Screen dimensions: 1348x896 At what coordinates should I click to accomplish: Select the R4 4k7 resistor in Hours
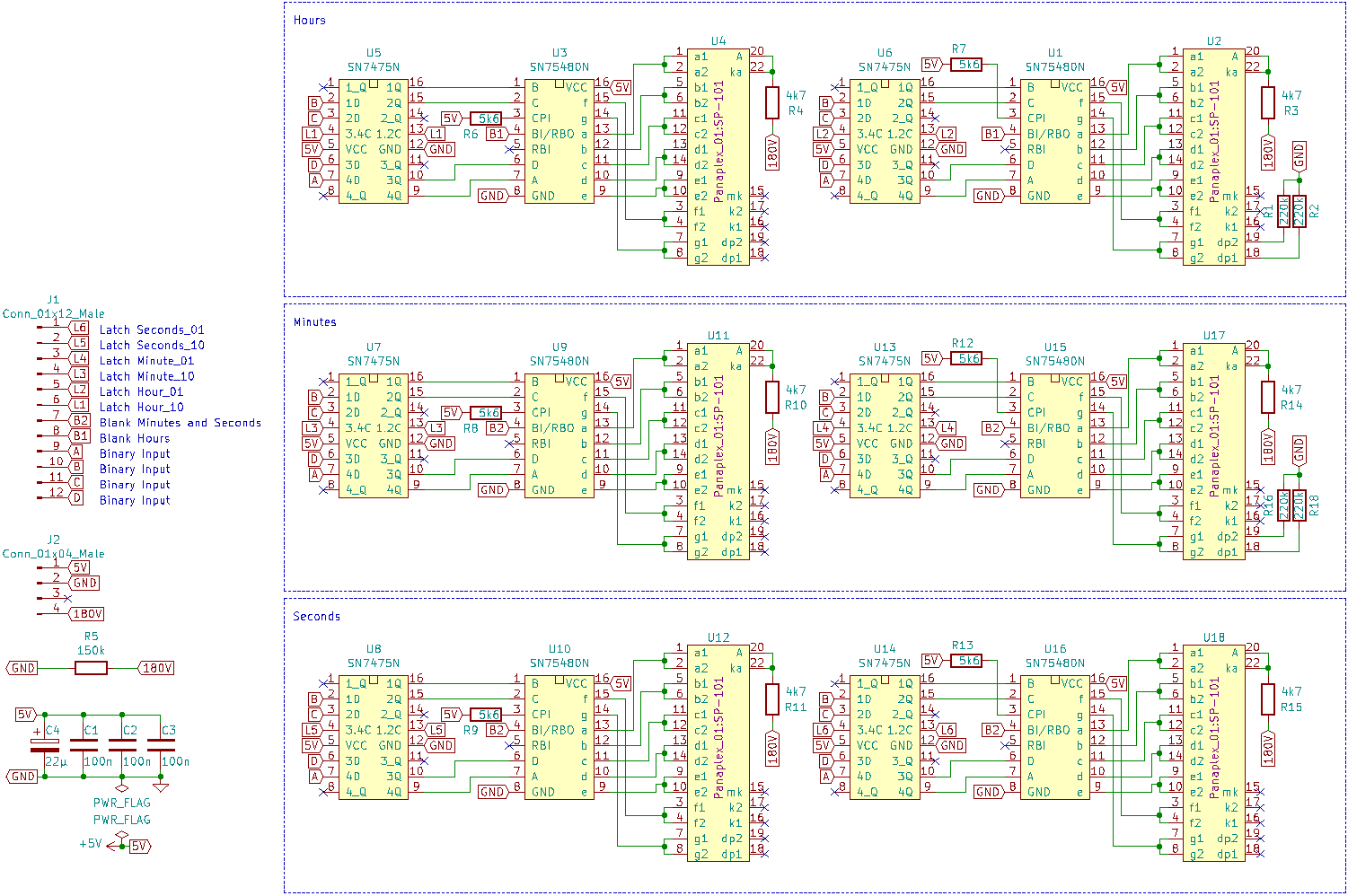click(x=771, y=102)
